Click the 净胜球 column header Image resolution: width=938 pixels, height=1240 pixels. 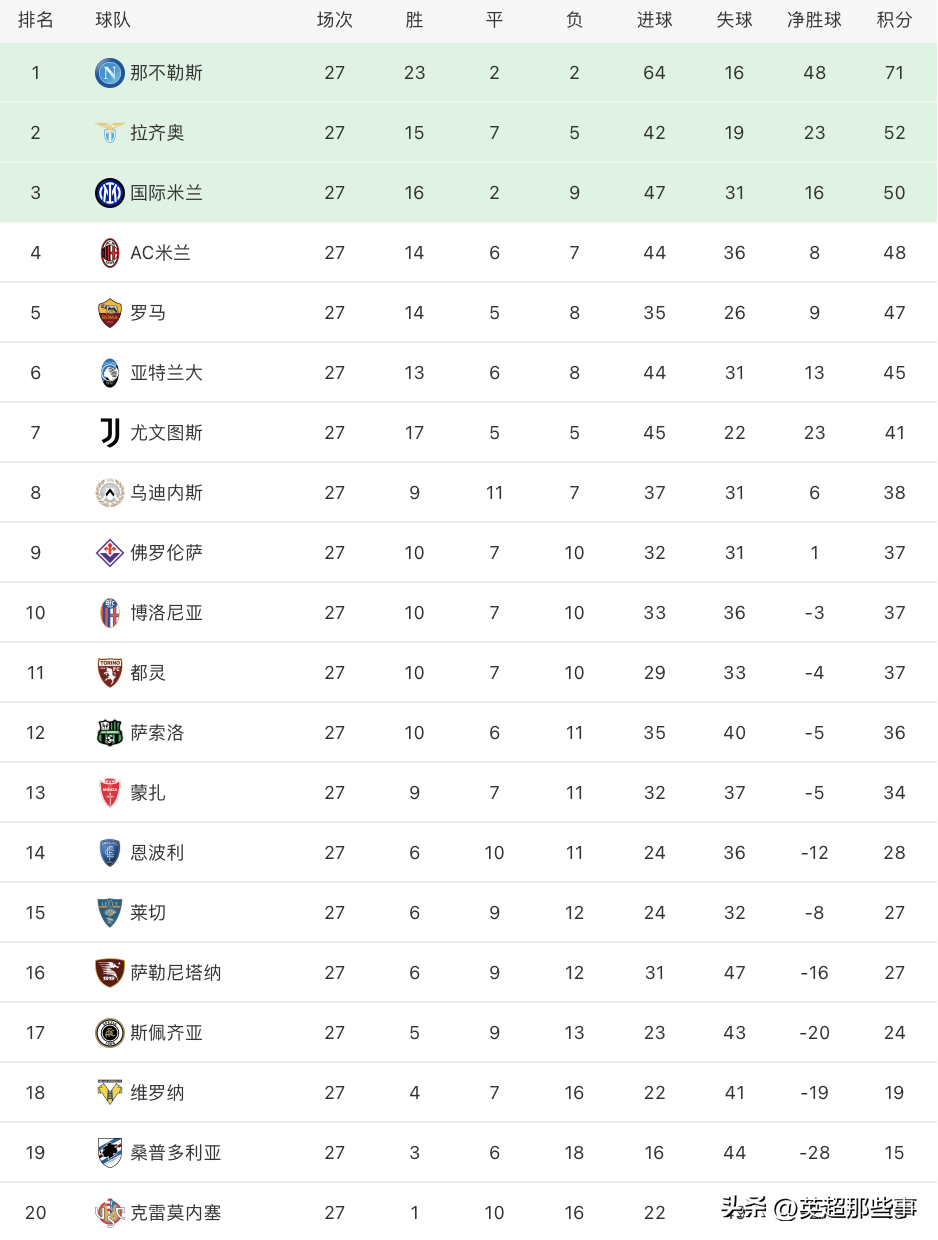814,20
